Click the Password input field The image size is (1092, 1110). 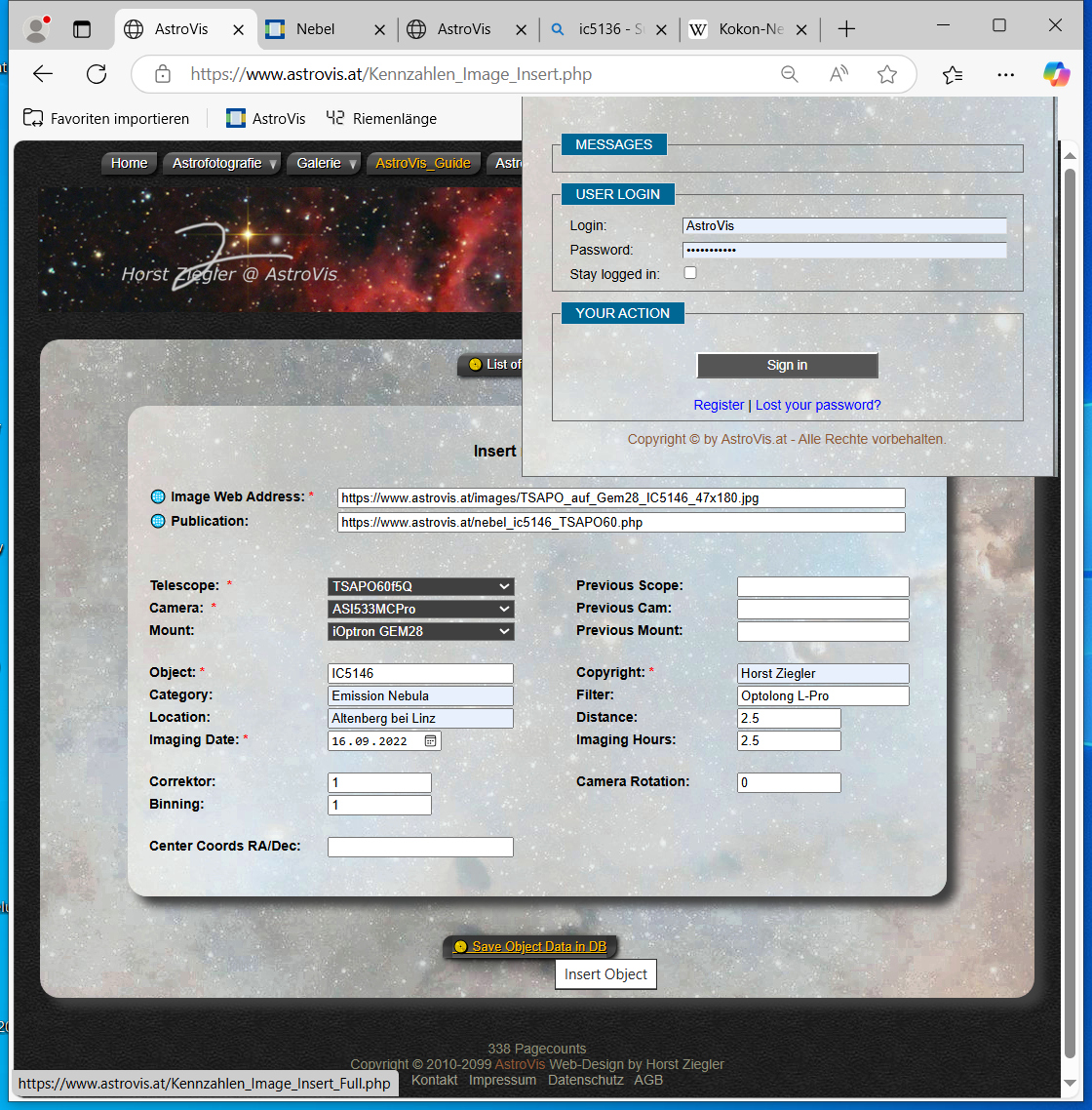point(844,250)
